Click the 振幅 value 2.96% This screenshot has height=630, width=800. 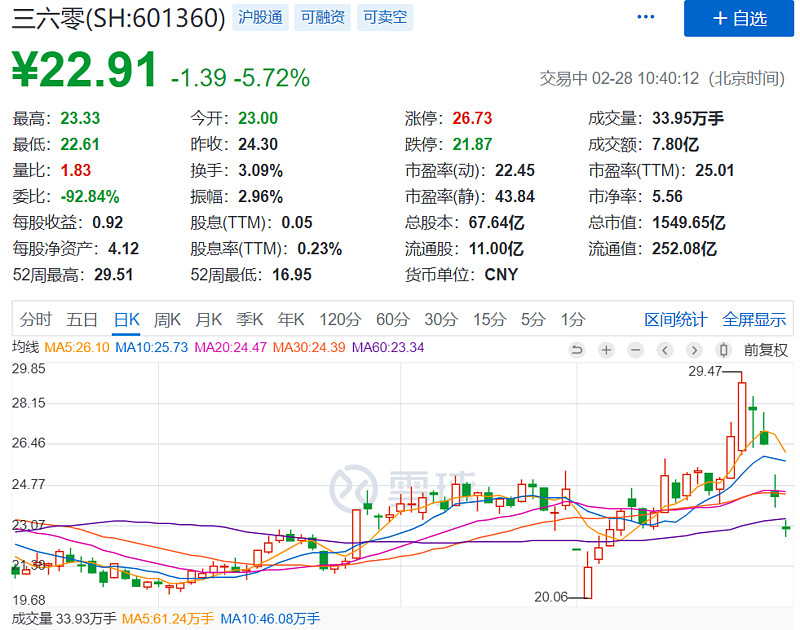(x=260, y=196)
